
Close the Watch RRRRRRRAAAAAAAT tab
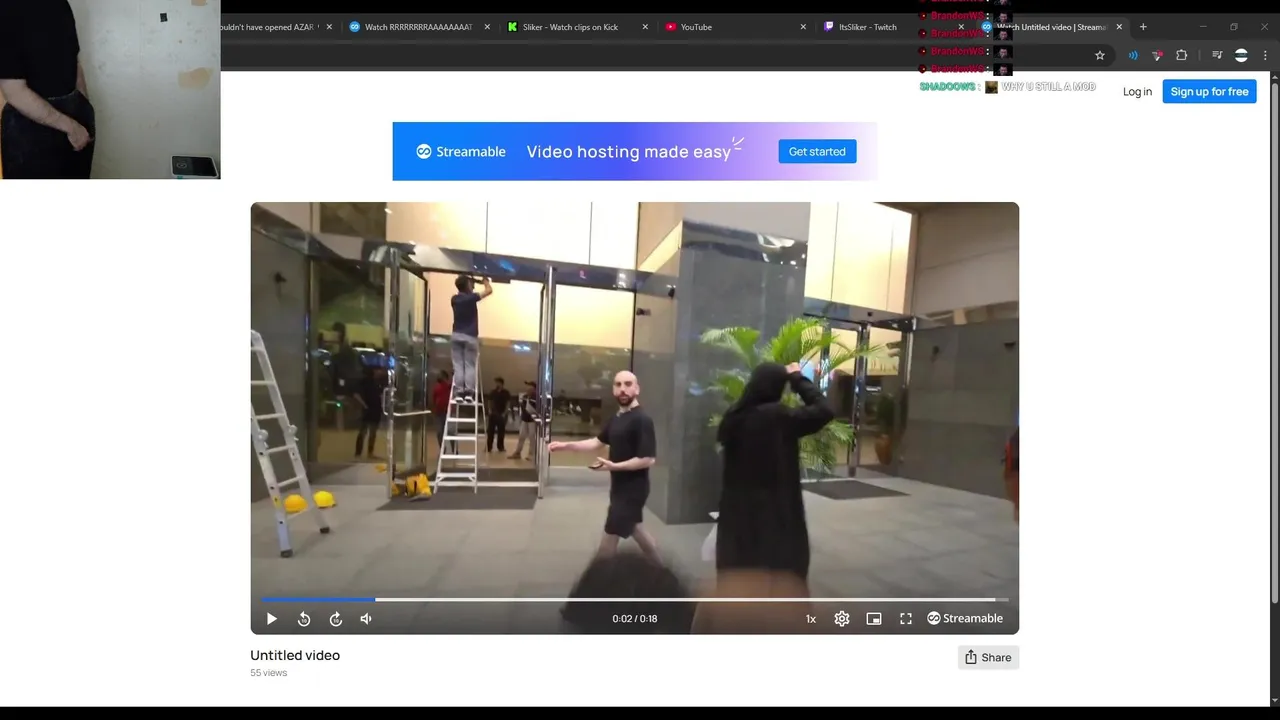[487, 27]
